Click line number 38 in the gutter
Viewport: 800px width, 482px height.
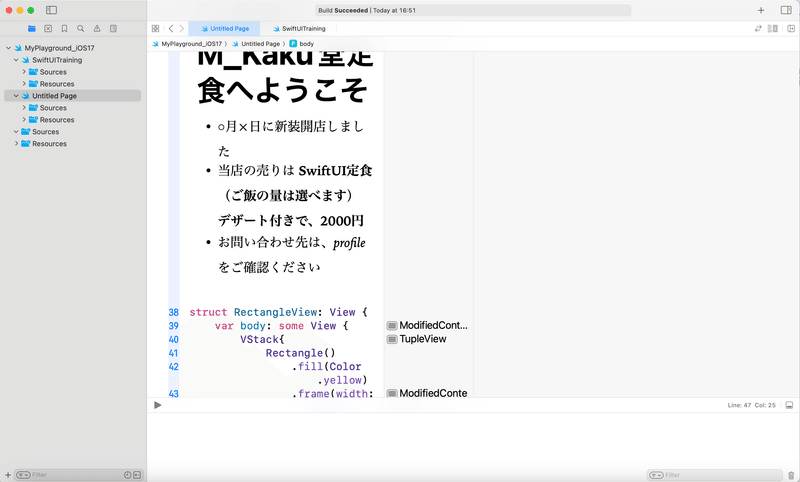click(173, 312)
